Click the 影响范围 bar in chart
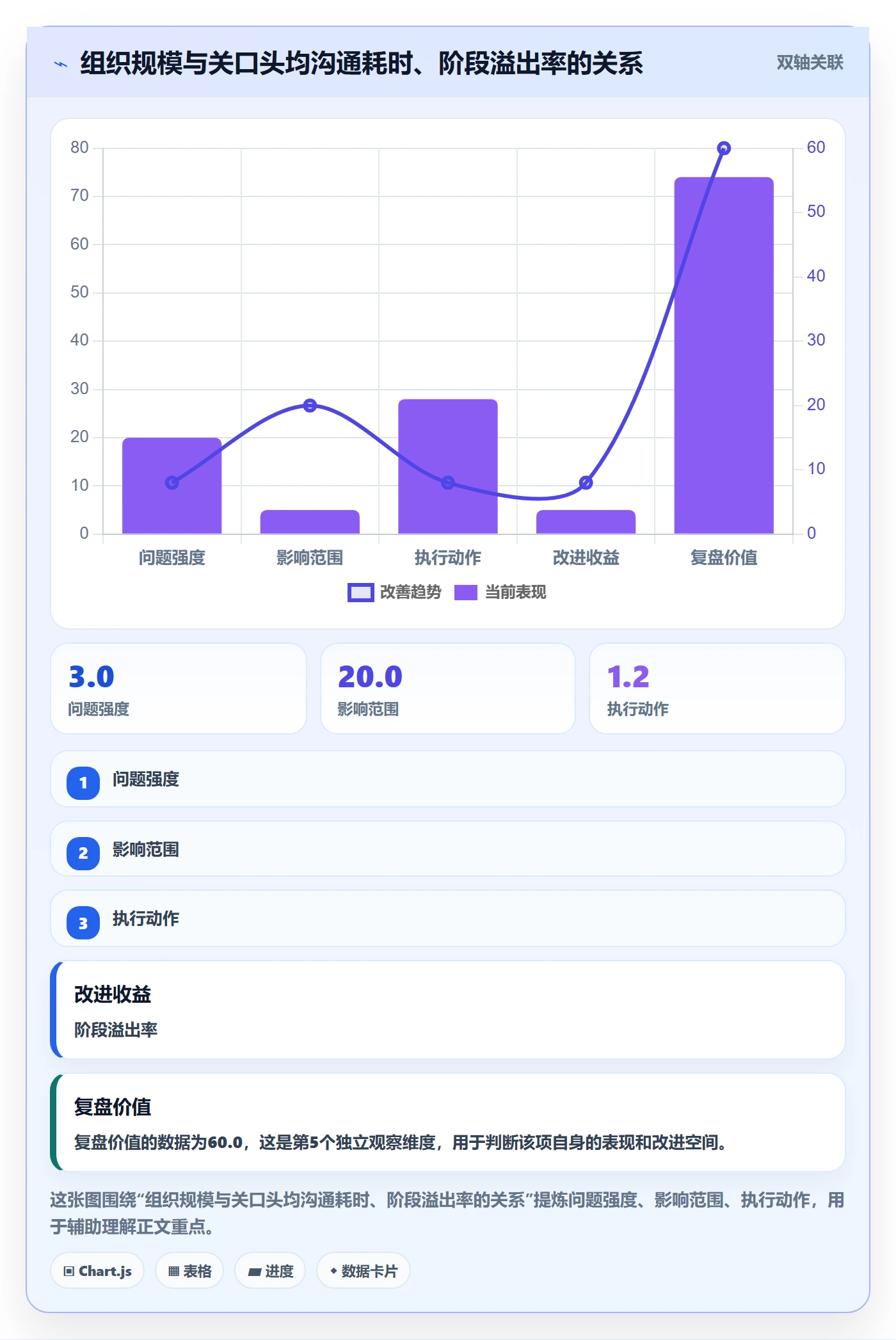896x1340 pixels. (310, 522)
